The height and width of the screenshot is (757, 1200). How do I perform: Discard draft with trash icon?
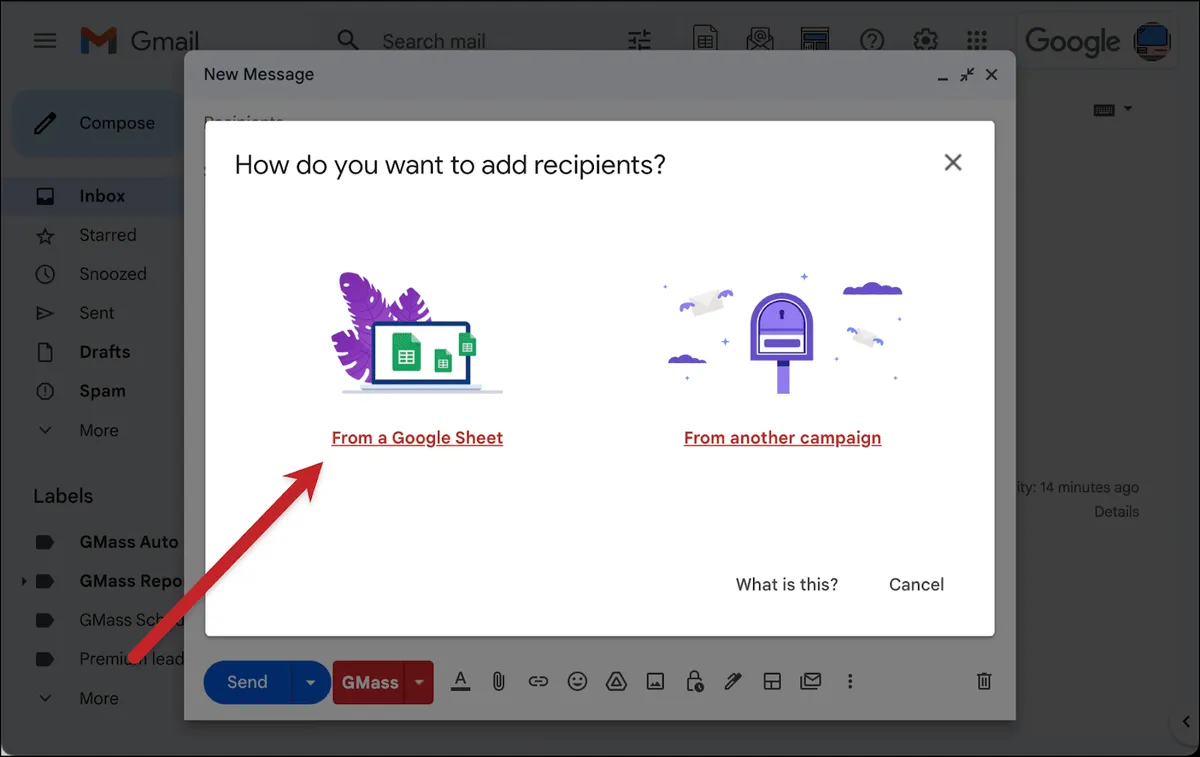click(x=984, y=681)
